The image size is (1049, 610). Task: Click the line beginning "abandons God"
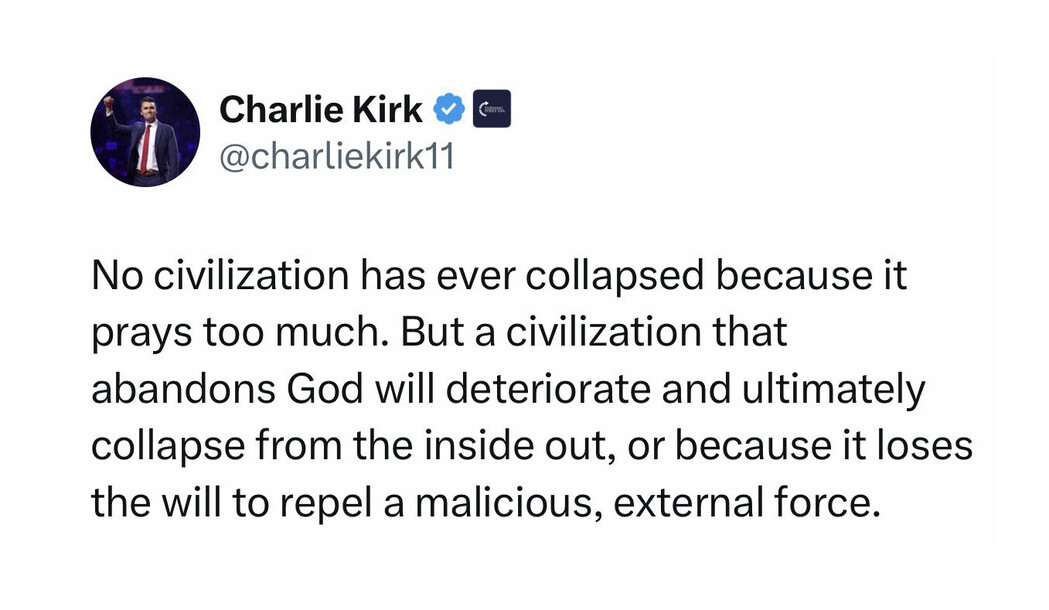coord(508,389)
